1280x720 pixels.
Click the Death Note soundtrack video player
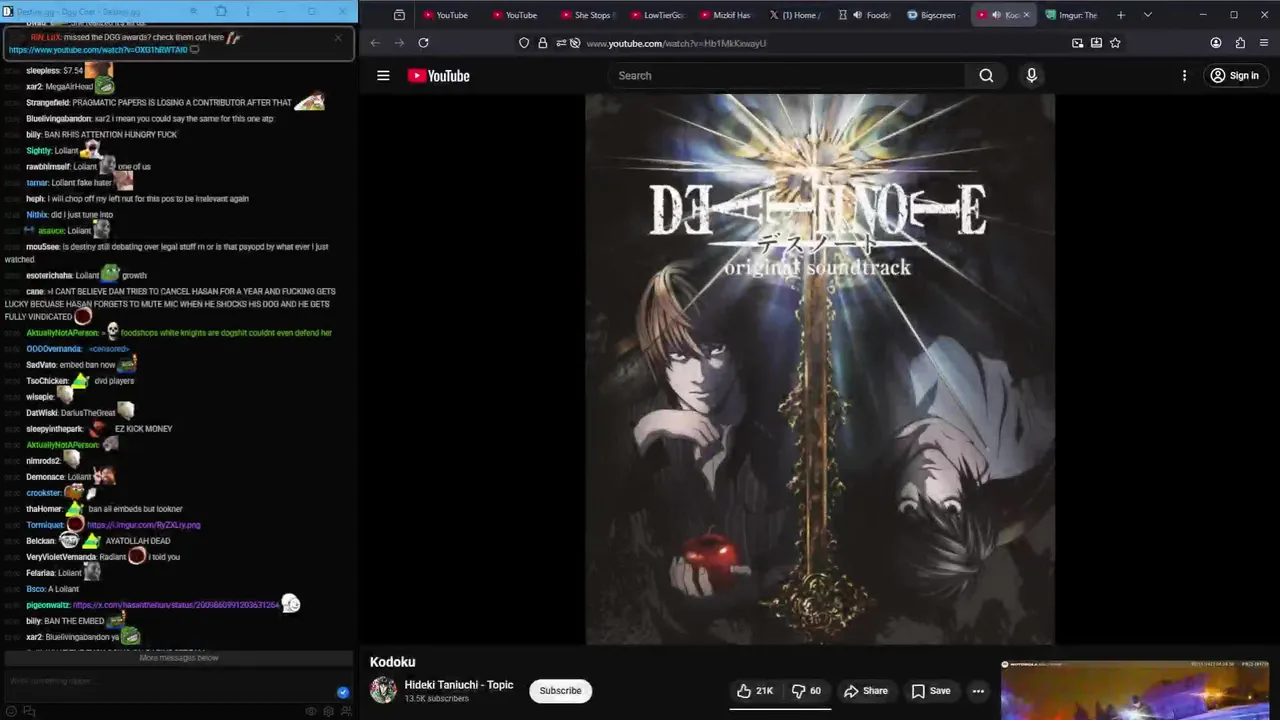820,370
